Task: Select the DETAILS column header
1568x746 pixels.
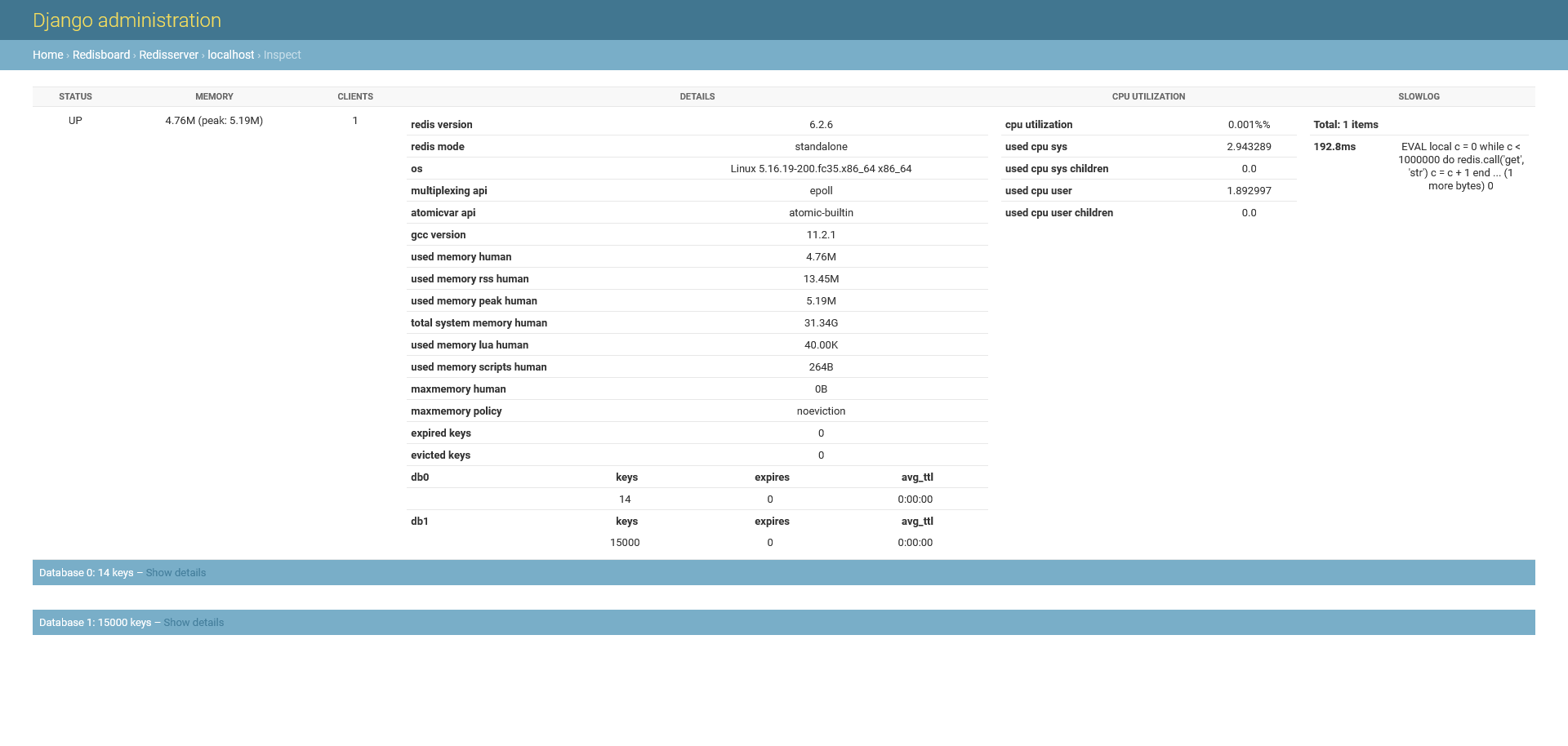Action: (x=697, y=96)
